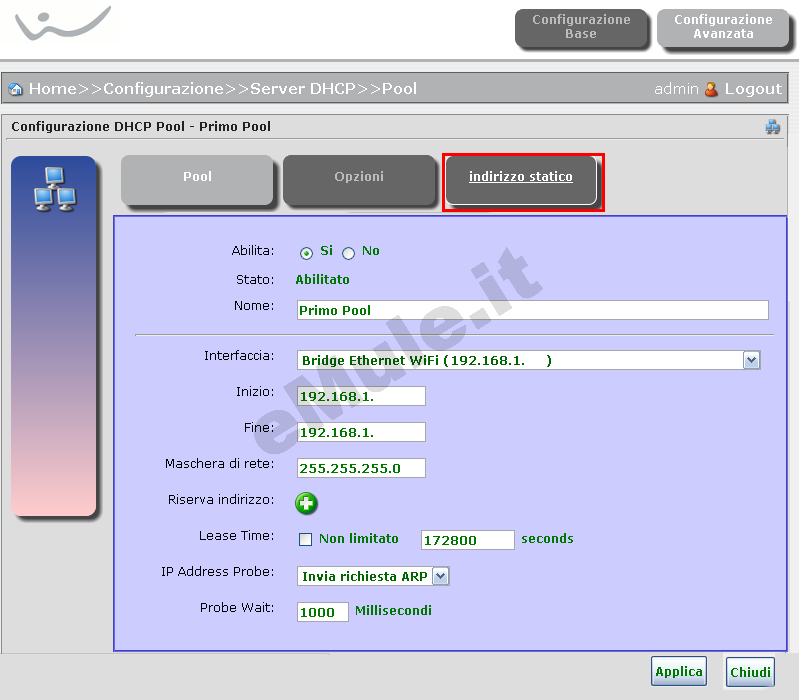Click Configurazione in breadcrumb
Screen dimensions: 799x700
(x=164, y=89)
